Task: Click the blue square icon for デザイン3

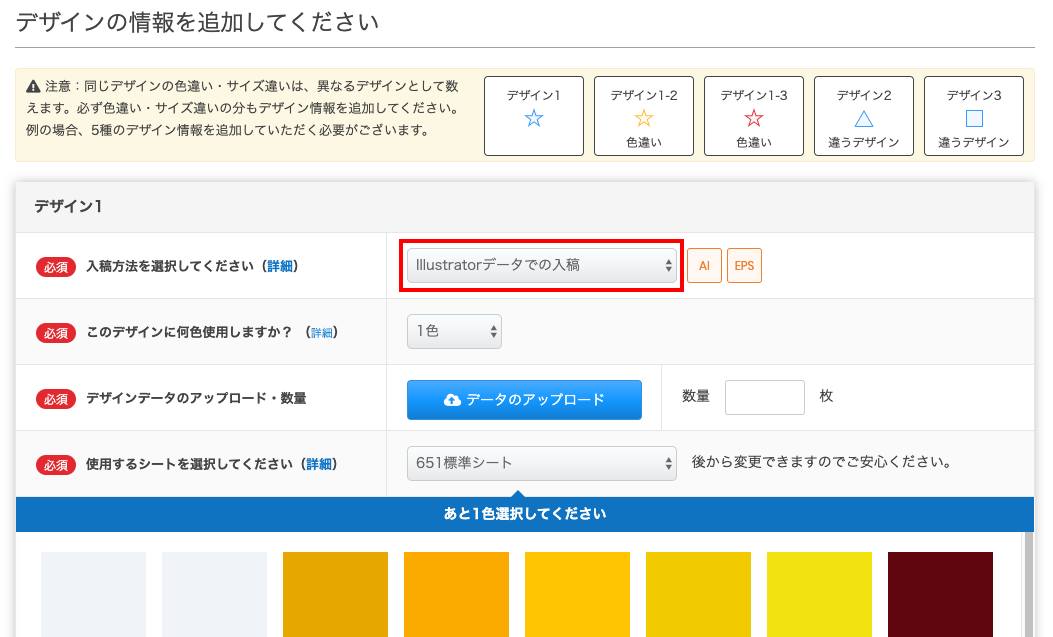Action: [x=973, y=119]
